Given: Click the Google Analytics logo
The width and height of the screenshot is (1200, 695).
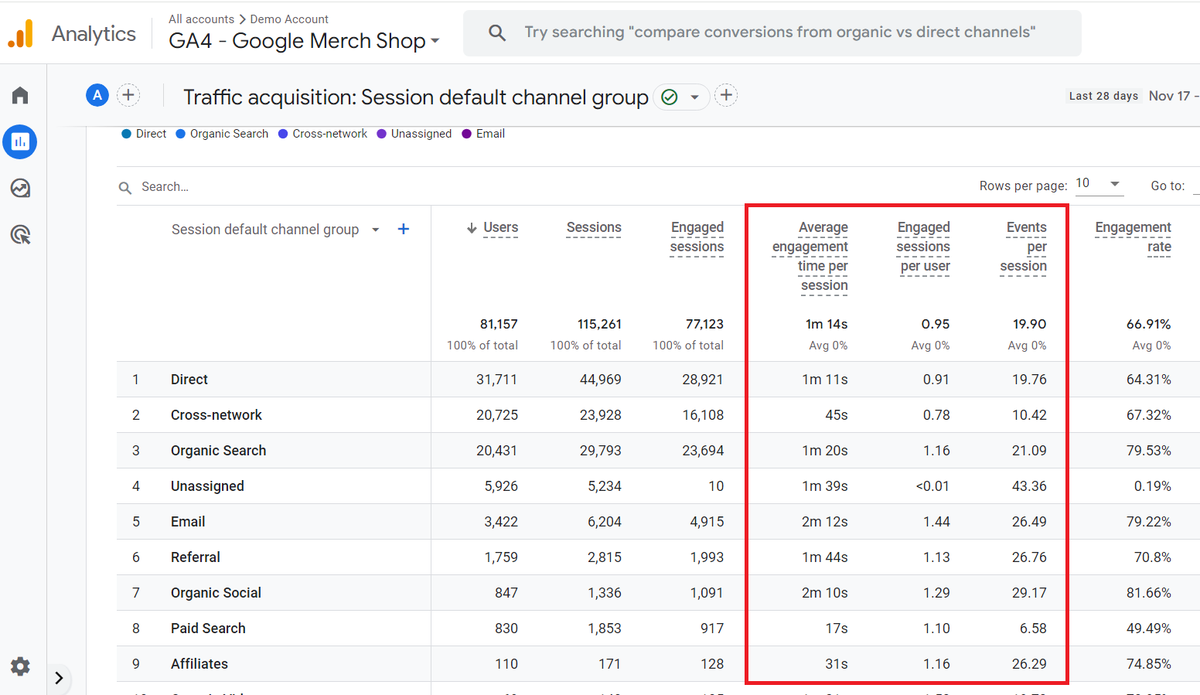Looking at the screenshot, I should coord(19,33).
